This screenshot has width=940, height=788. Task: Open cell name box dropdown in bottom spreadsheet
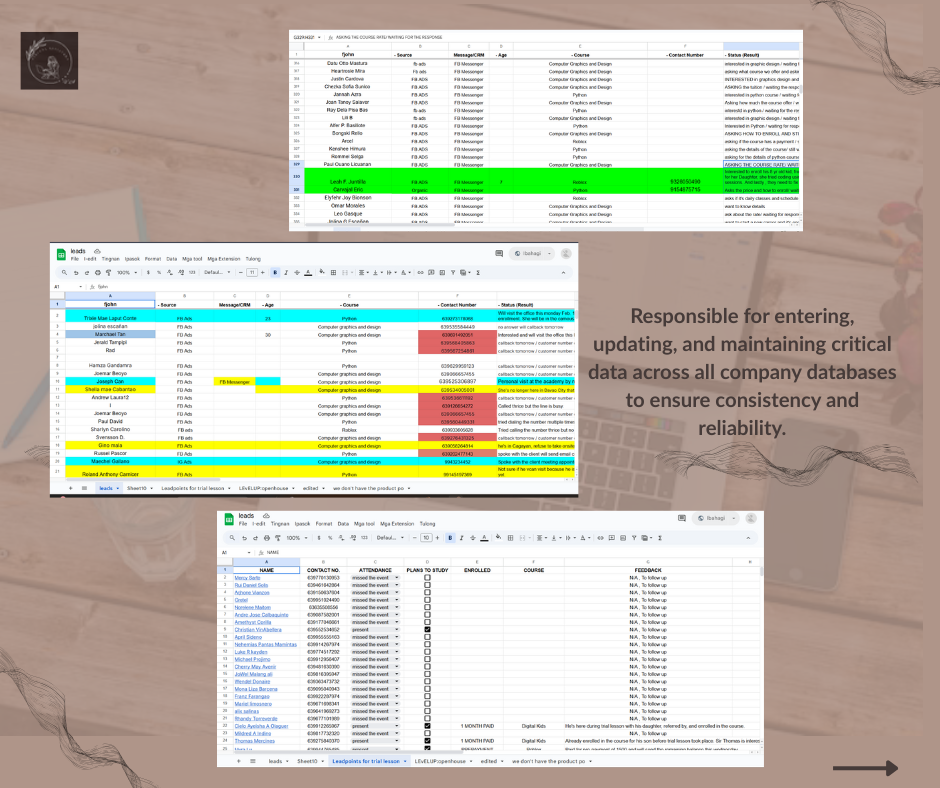tap(248, 552)
